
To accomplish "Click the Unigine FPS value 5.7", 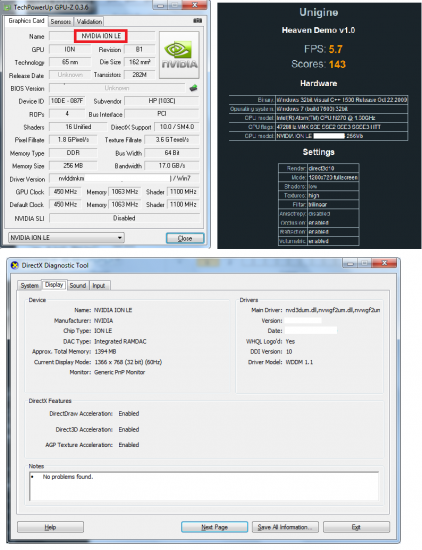I will coord(335,49).
